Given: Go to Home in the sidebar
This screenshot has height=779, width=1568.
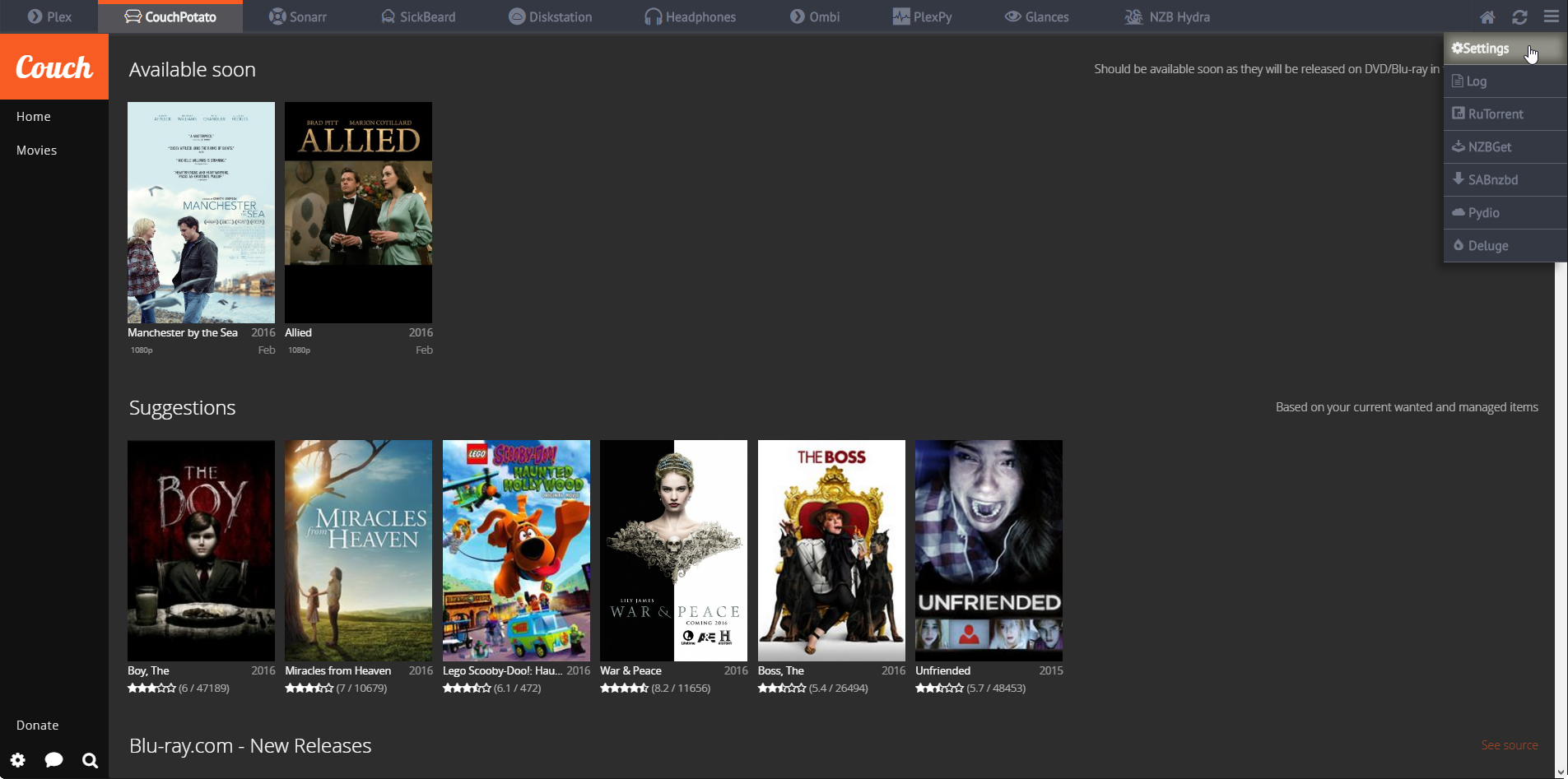Looking at the screenshot, I should point(34,117).
